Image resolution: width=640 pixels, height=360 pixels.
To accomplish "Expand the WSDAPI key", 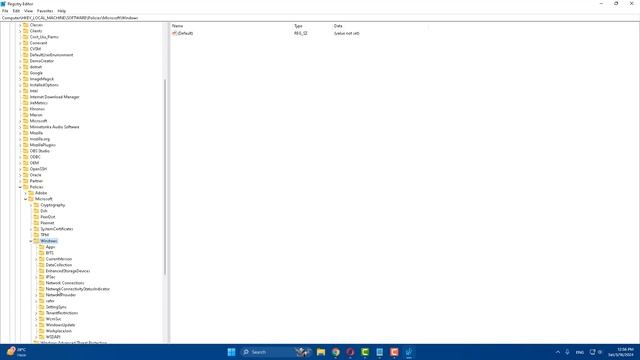I will tap(36, 337).
